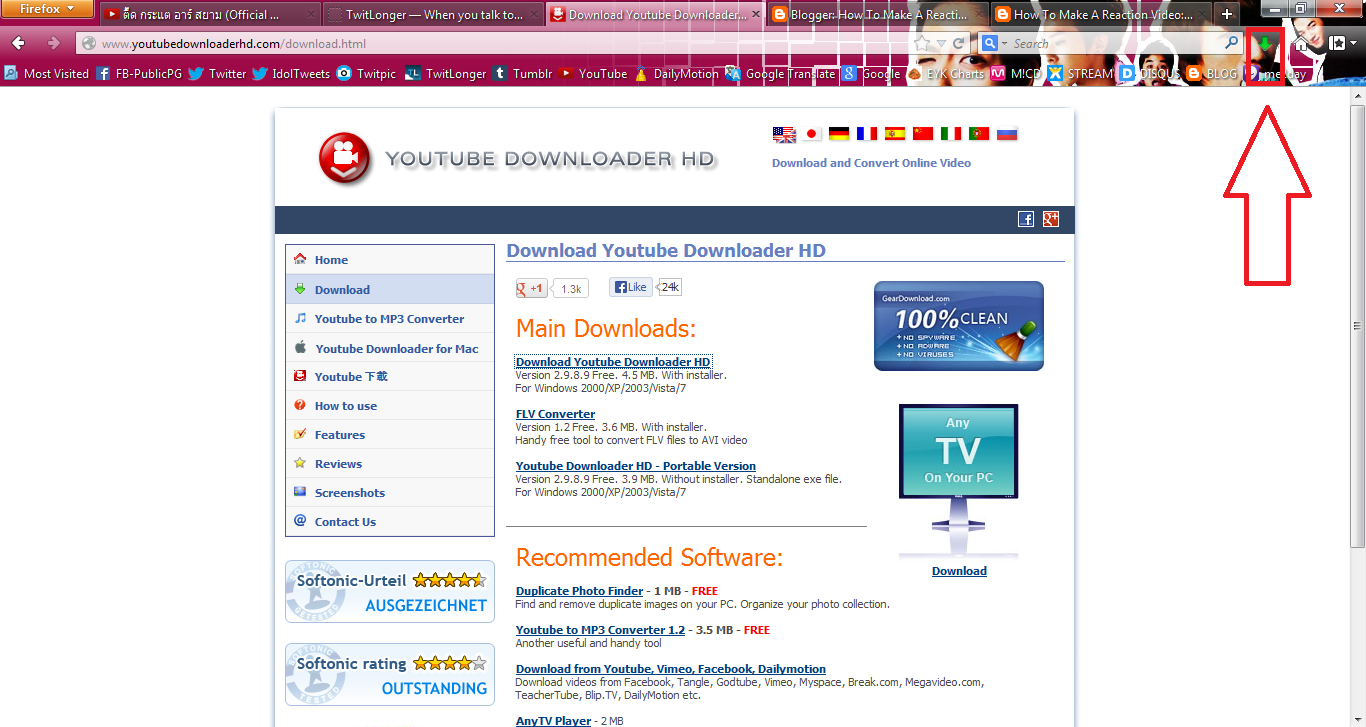Select the Portuguese flag language

pos(979,133)
